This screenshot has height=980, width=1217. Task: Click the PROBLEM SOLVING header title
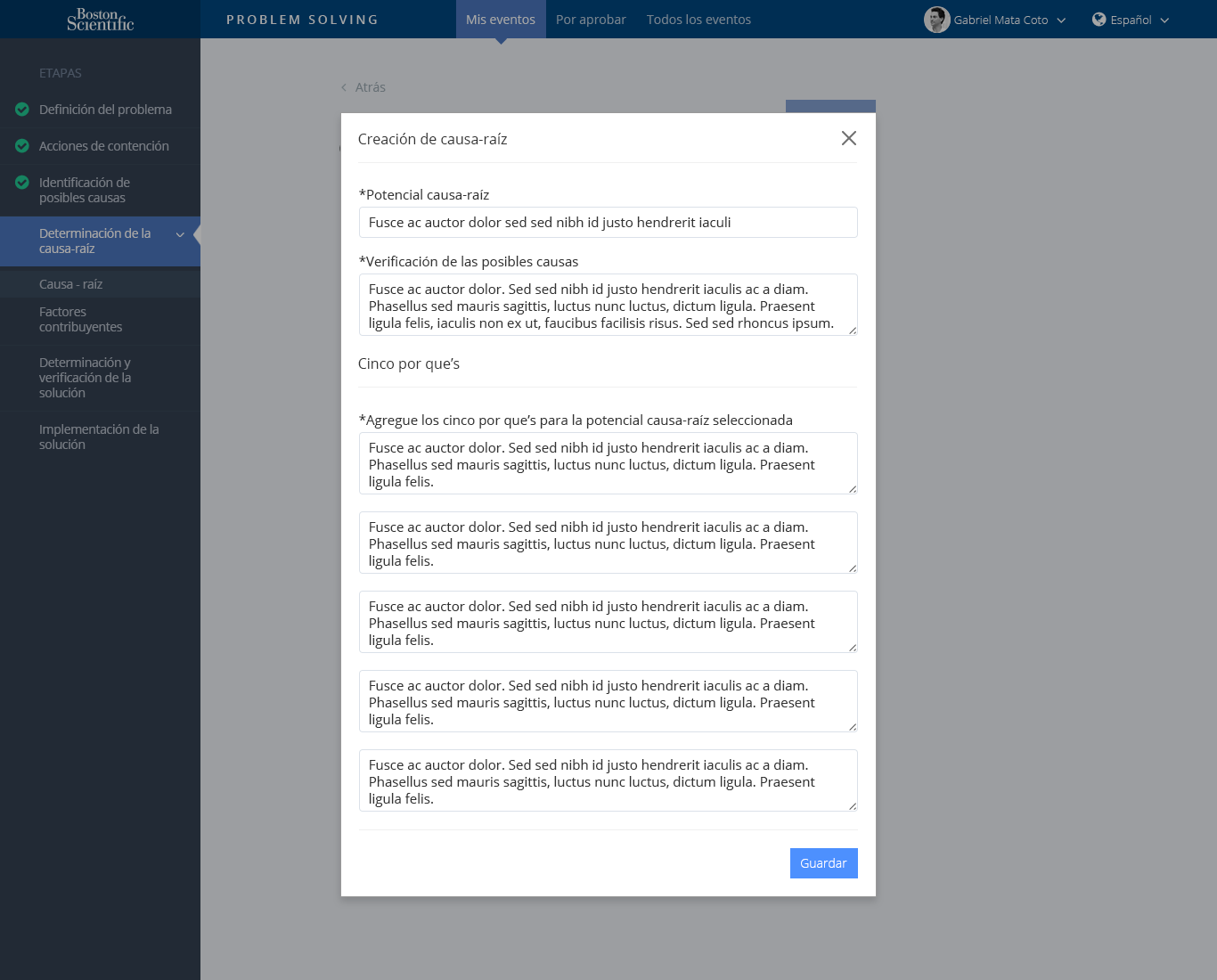pos(302,20)
